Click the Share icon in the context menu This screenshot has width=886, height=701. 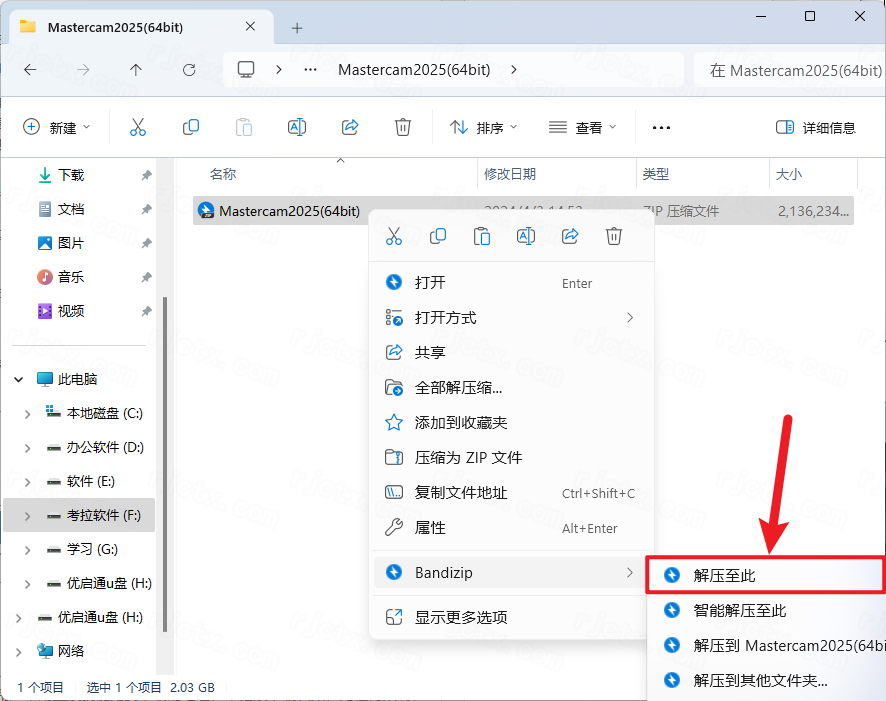tap(570, 236)
